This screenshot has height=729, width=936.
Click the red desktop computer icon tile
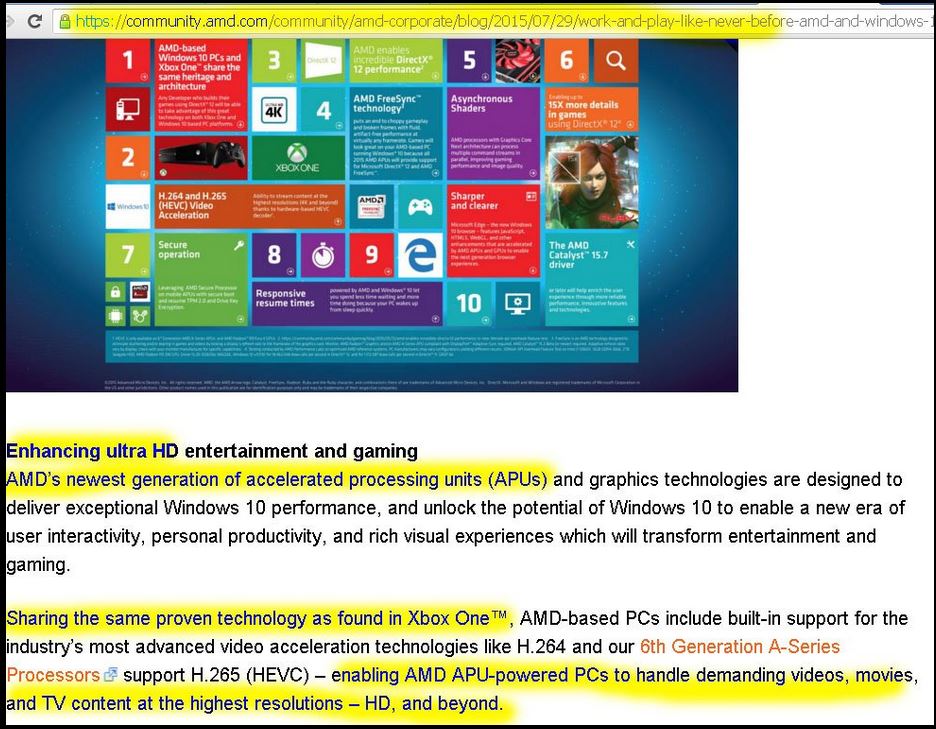click(128, 110)
